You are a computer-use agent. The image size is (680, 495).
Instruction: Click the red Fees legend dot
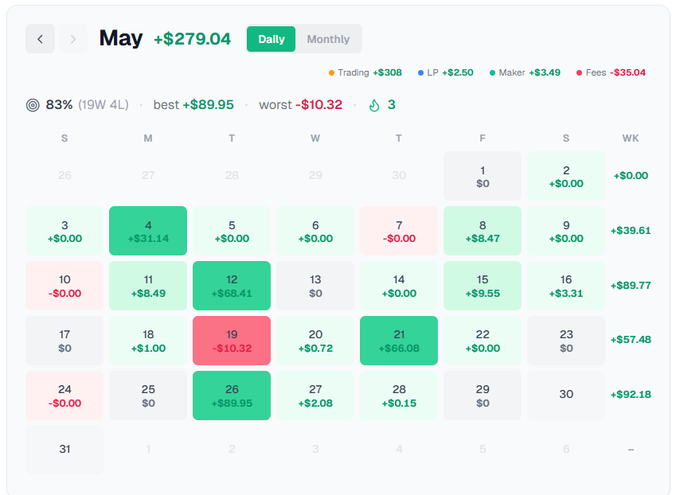[579, 73]
